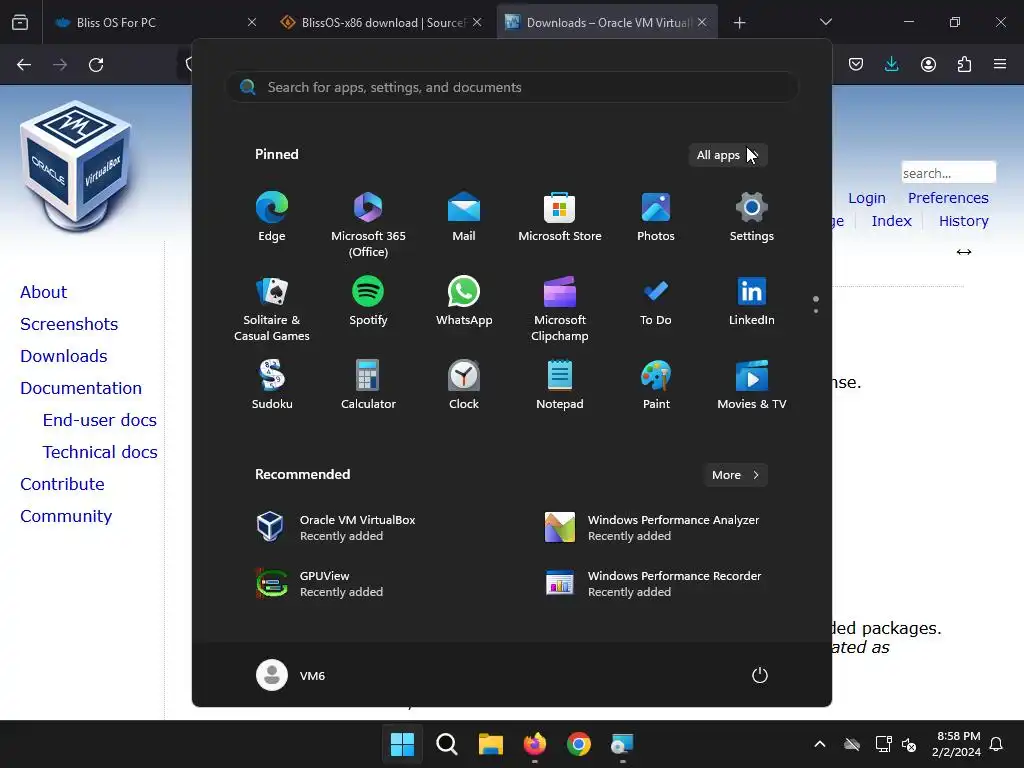1024x768 pixels.
Task: Open Firefox hamburger application menu
Action: coord(1000,64)
